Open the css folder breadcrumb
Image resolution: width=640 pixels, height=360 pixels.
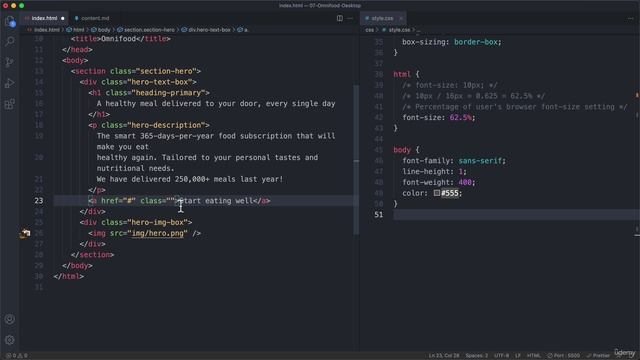click(x=369, y=30)
